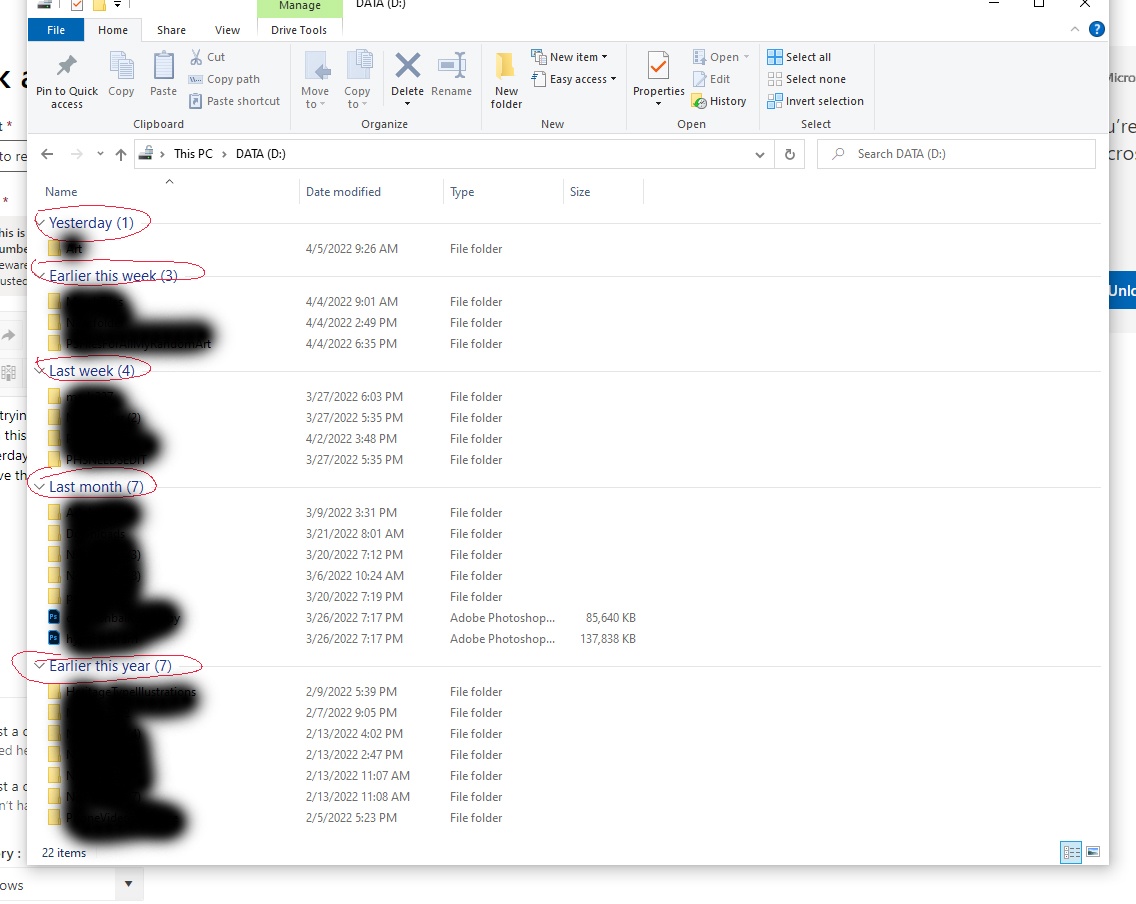Collapse the Earlier this year (7) group
Viewport: 1136px width, 904px height.
41,666
